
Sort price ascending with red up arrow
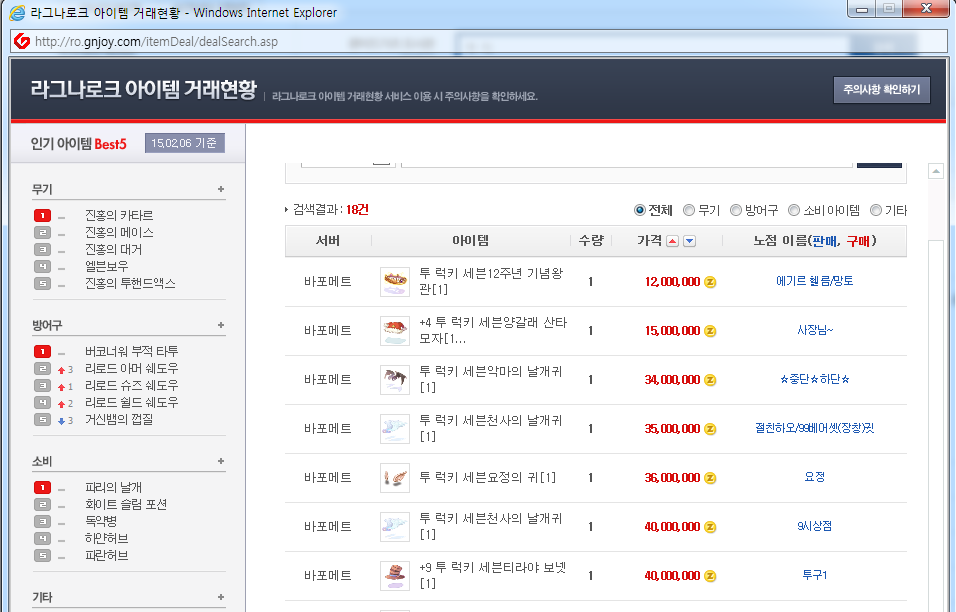pos(672,241)
